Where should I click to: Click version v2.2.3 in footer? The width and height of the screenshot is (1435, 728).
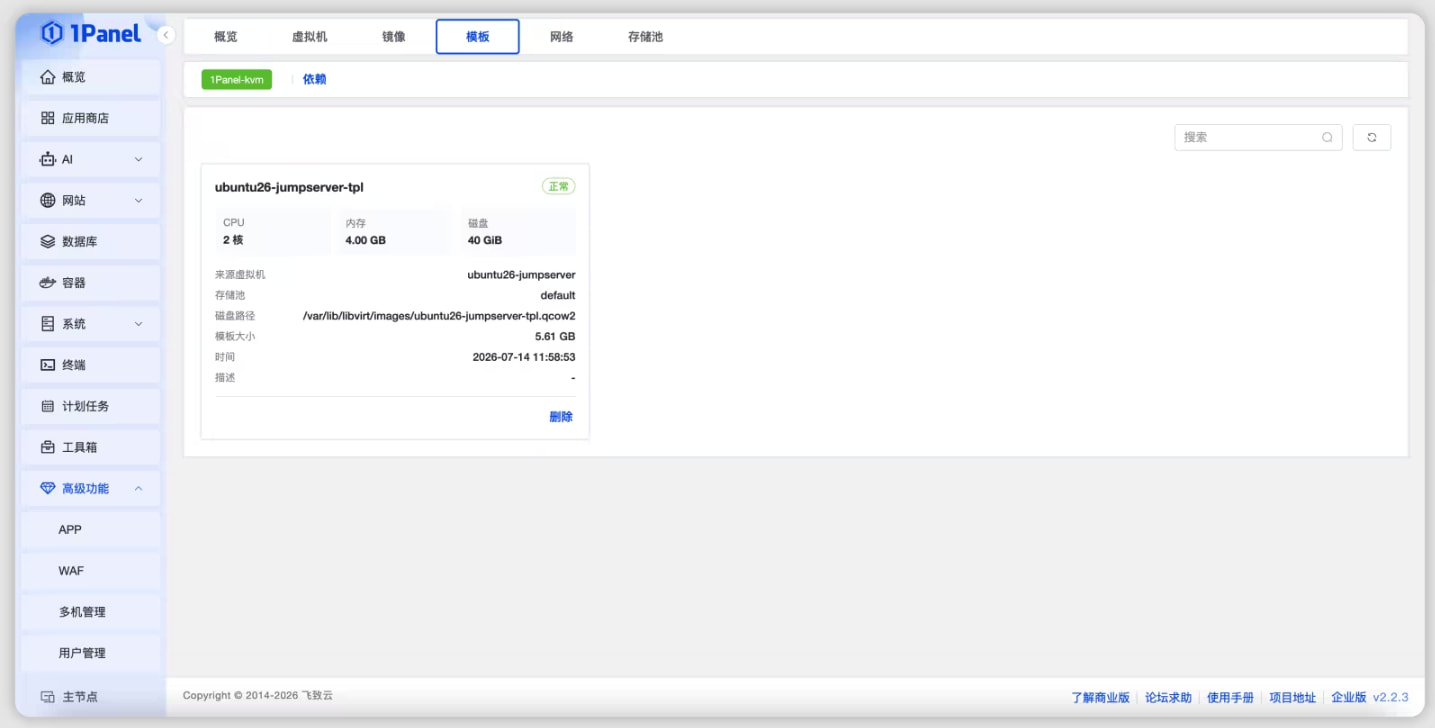pos(1390,697)
